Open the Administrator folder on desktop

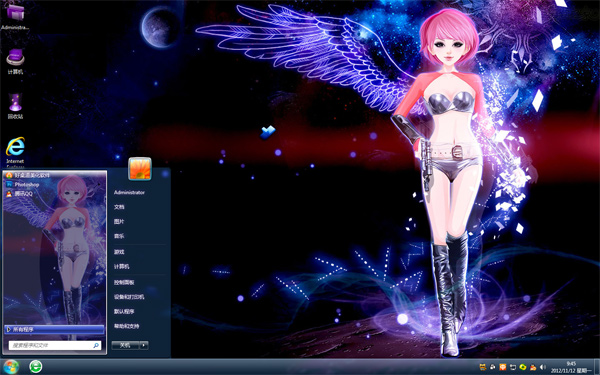(15, 16)
